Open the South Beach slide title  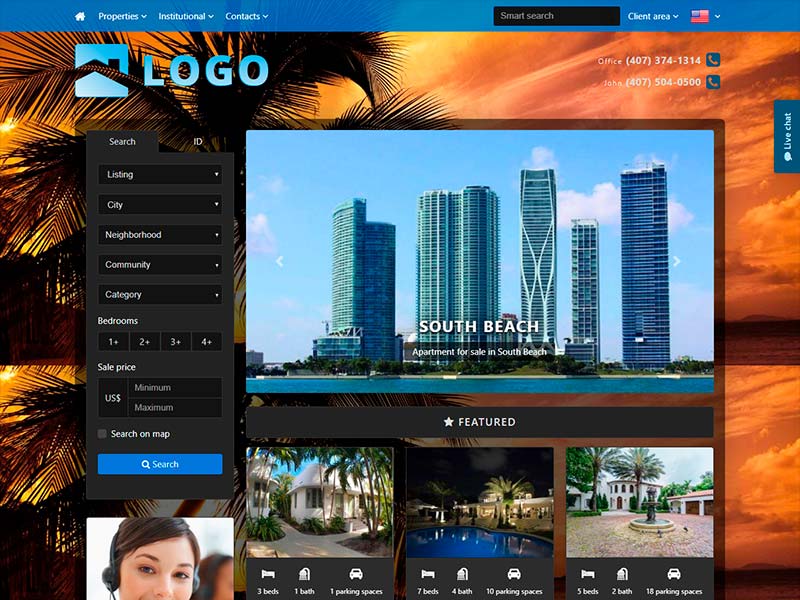[x=479, y=327]
